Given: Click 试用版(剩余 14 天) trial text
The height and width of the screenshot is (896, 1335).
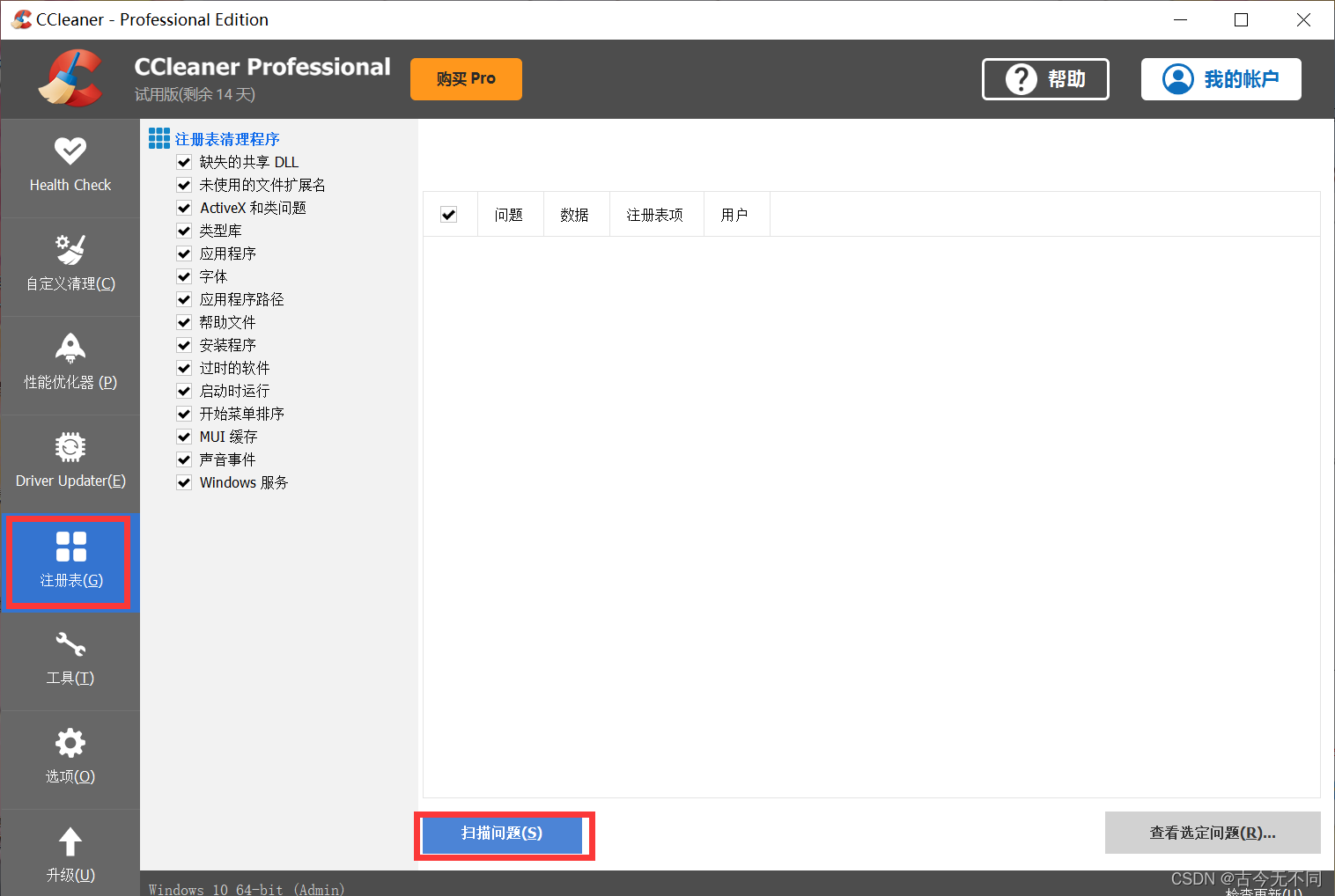Looking at the screenshot, I should pyautogui.click(x=195, y=94).
